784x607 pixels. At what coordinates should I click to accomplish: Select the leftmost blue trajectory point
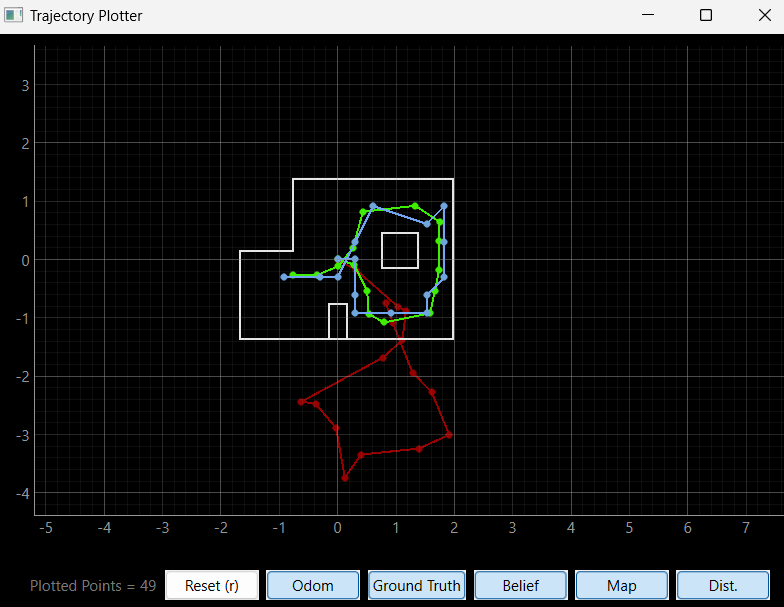284,277
